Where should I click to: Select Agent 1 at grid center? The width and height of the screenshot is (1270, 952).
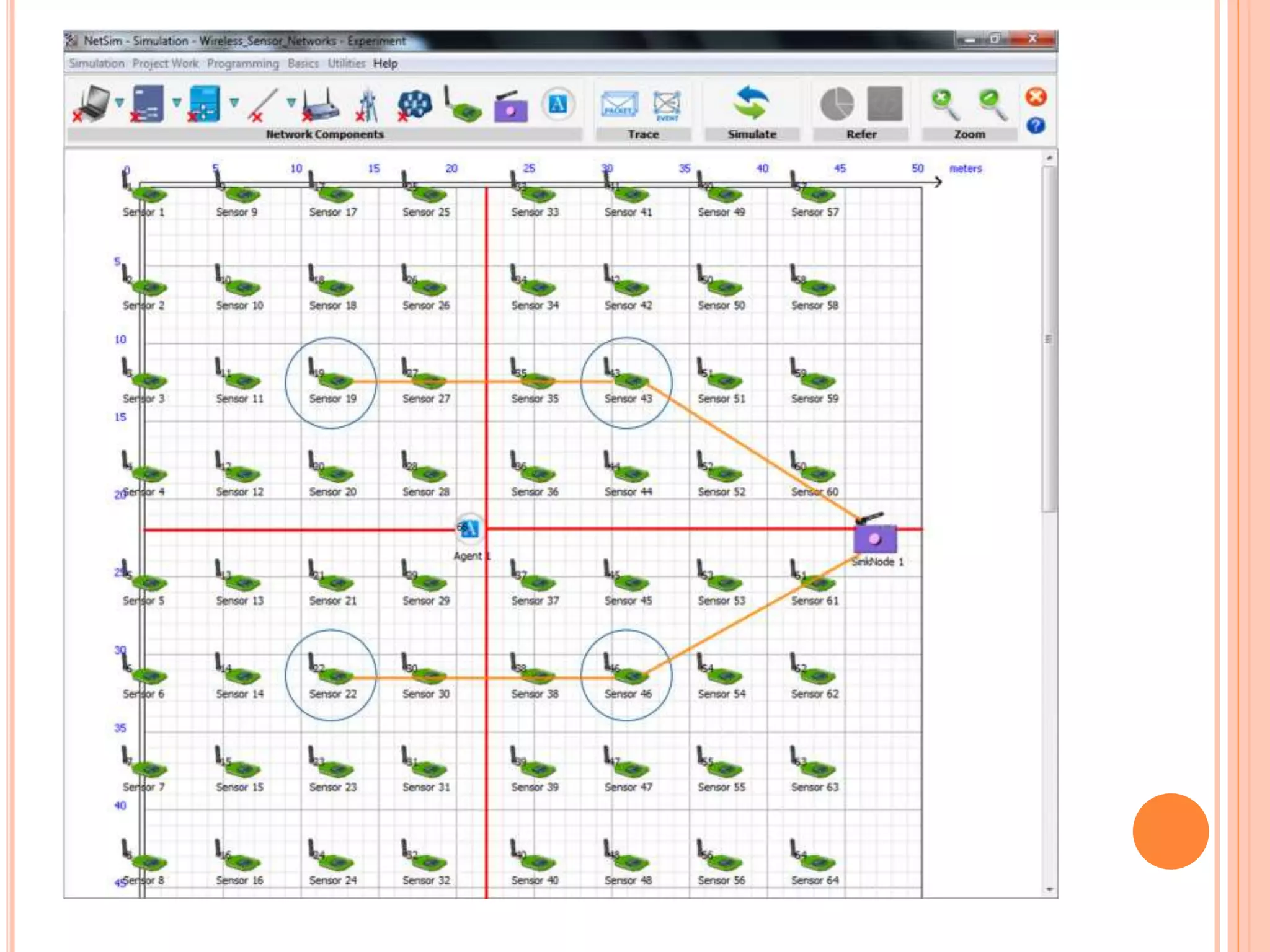tap(469, 529)
